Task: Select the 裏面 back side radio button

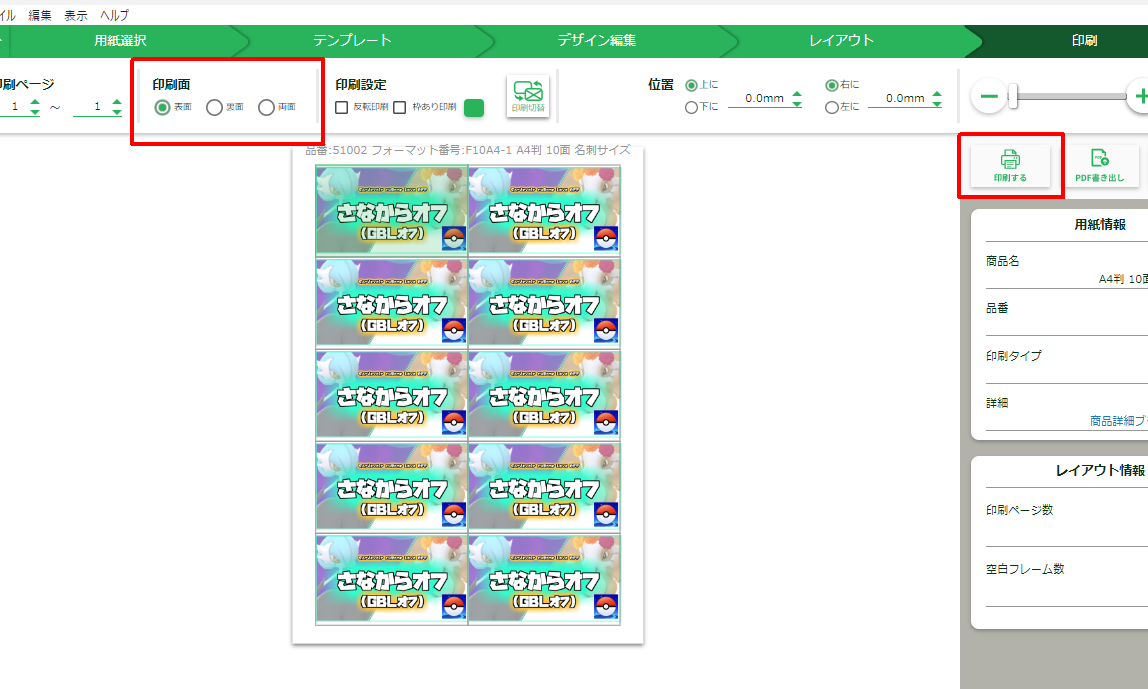Action: click(214, 108)
